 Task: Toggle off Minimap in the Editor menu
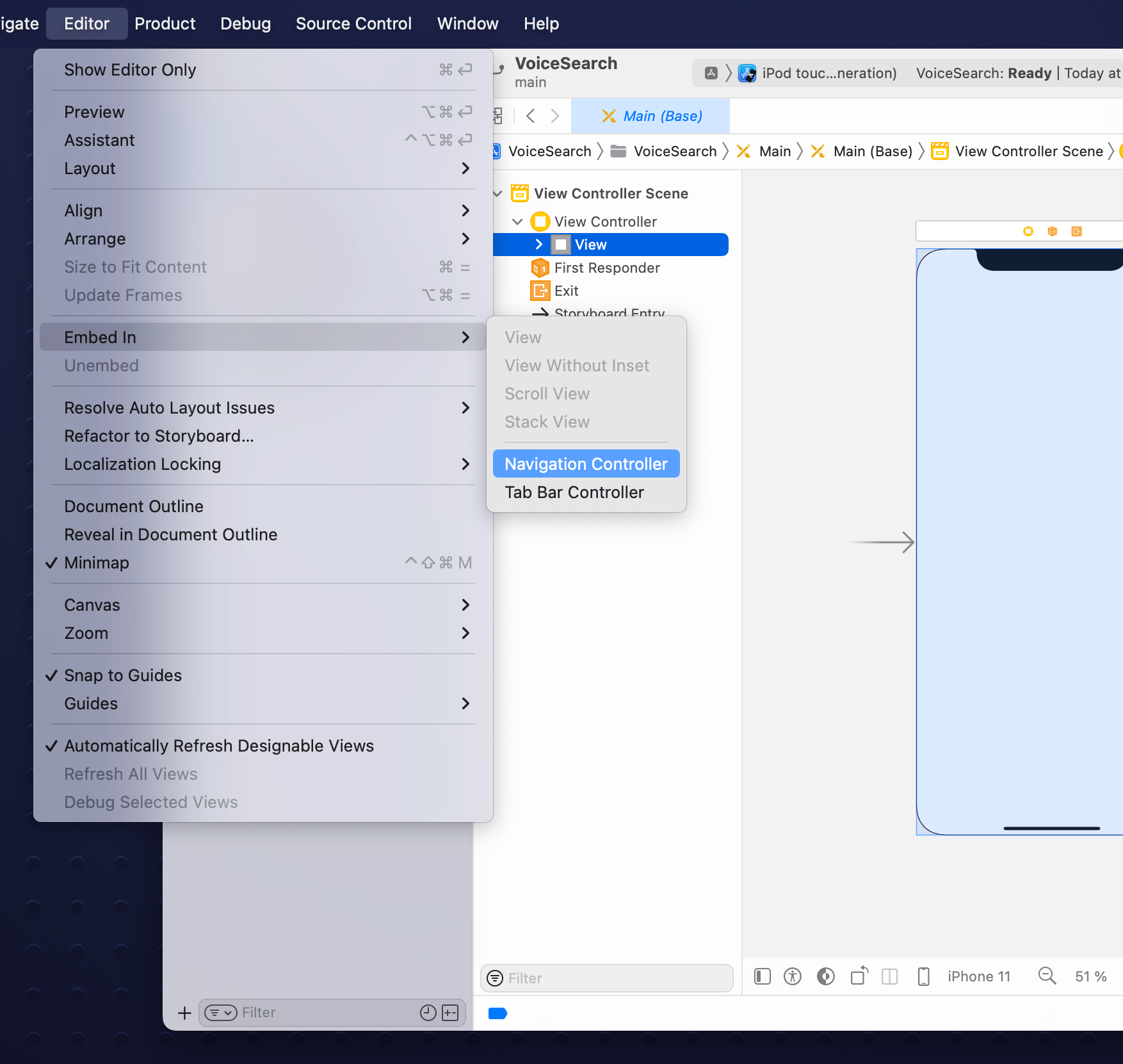tap(96, 563)
